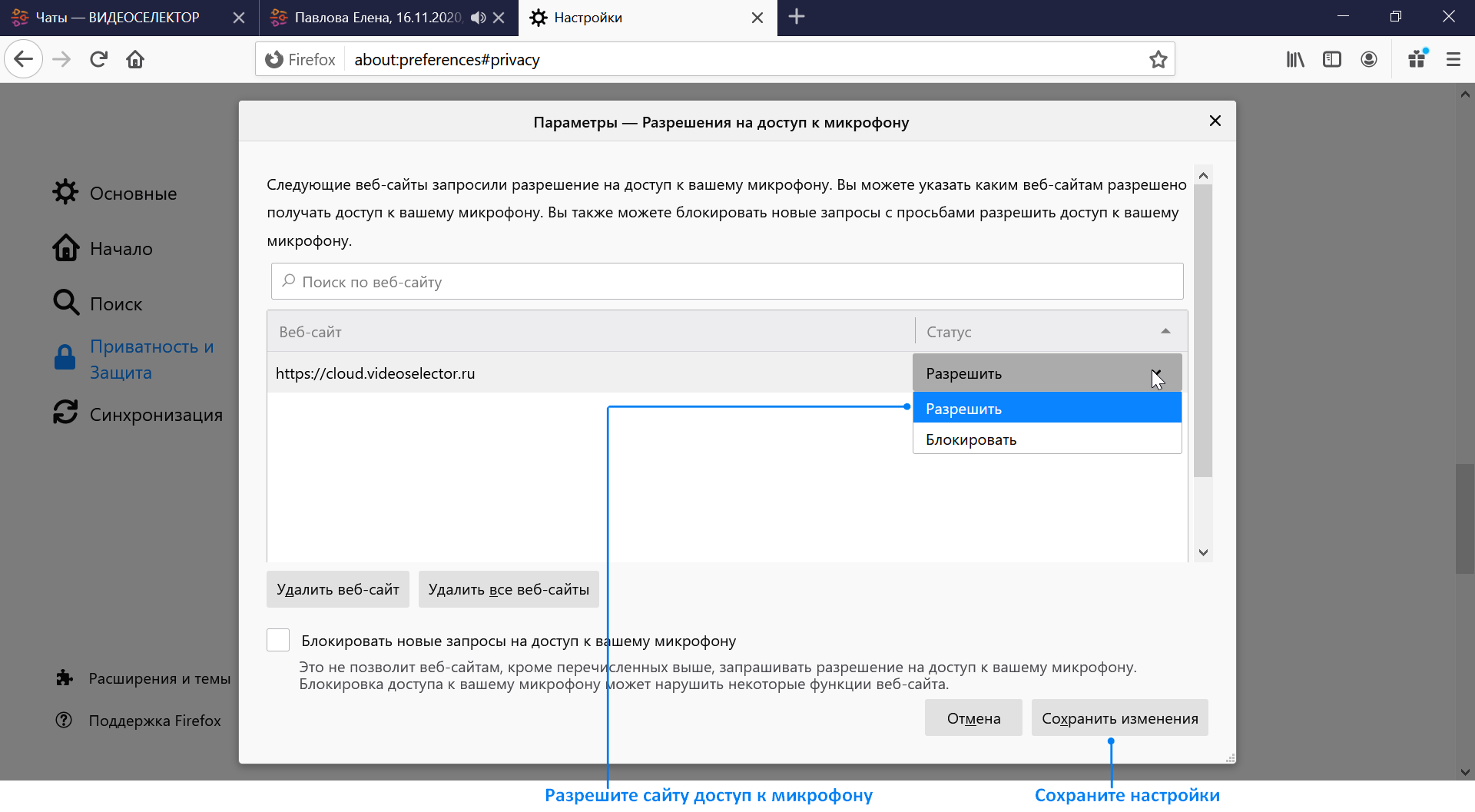Click the question mark Поддержка Firefox icon
This screenshot has width=1475, height=812.
coord(65,720)
